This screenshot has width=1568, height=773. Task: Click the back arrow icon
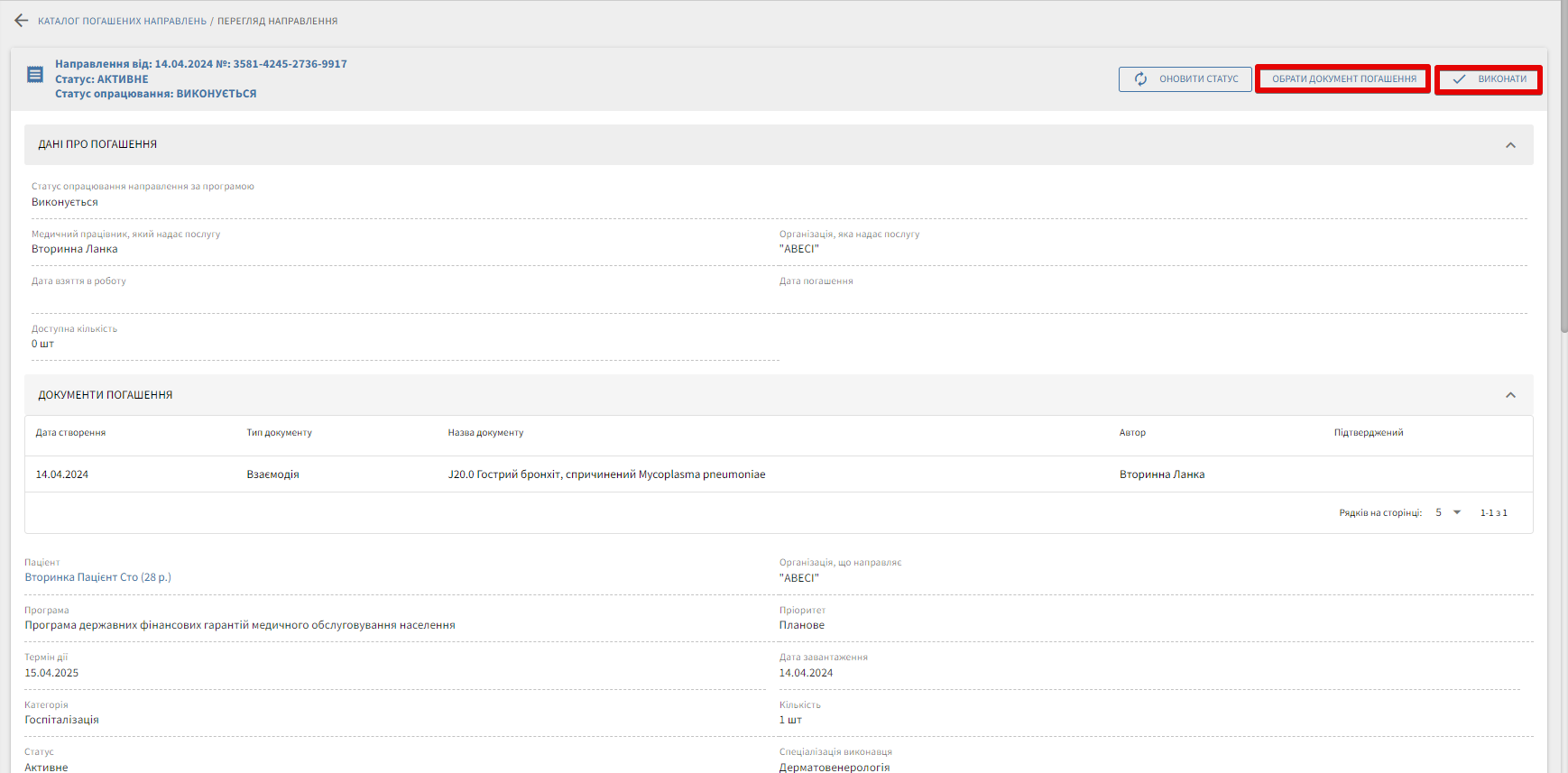click(x=22, y=21)
